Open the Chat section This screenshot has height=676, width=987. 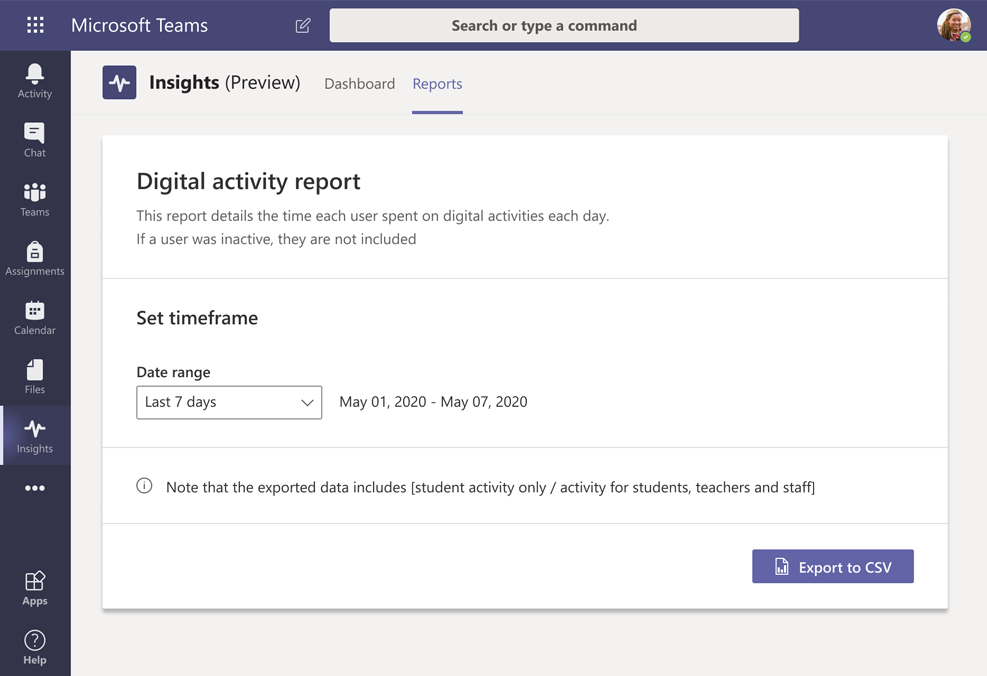[34, 138]
